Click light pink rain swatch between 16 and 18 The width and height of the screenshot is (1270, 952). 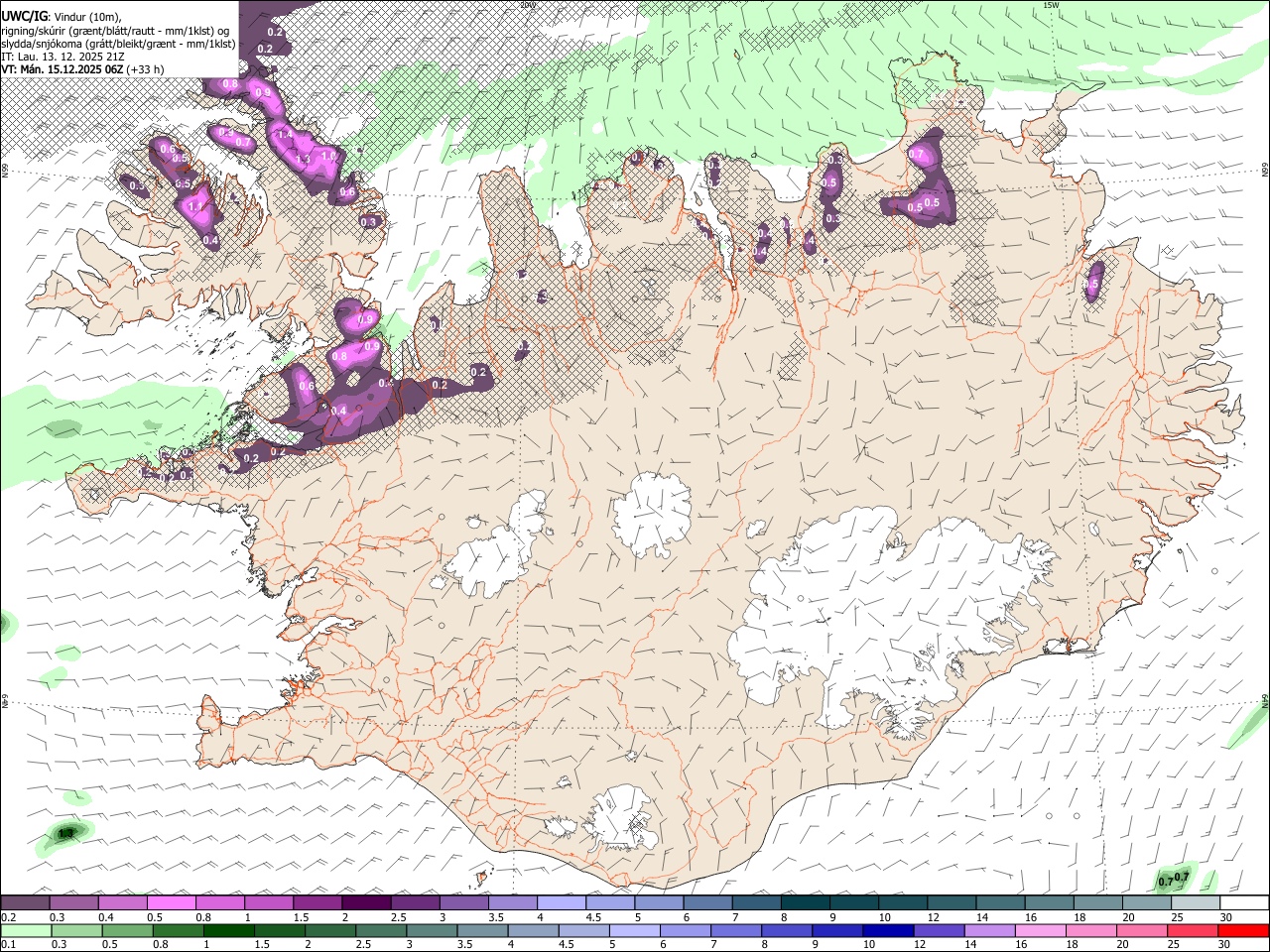1042,930
